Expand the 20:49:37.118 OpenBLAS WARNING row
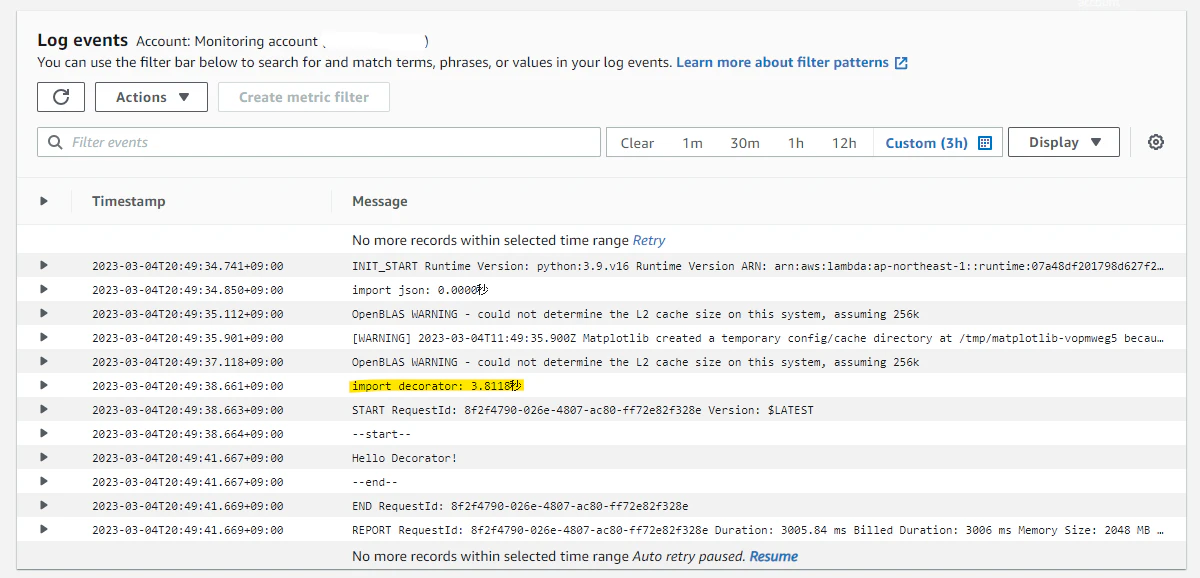 point(44,361)
